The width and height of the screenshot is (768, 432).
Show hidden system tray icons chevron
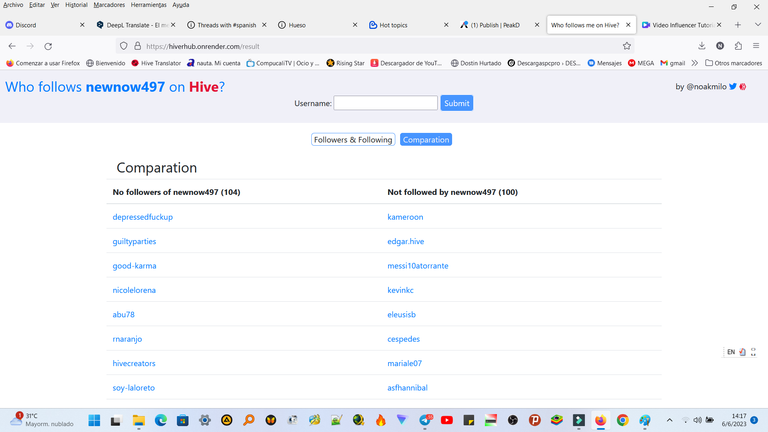point(670,420)
